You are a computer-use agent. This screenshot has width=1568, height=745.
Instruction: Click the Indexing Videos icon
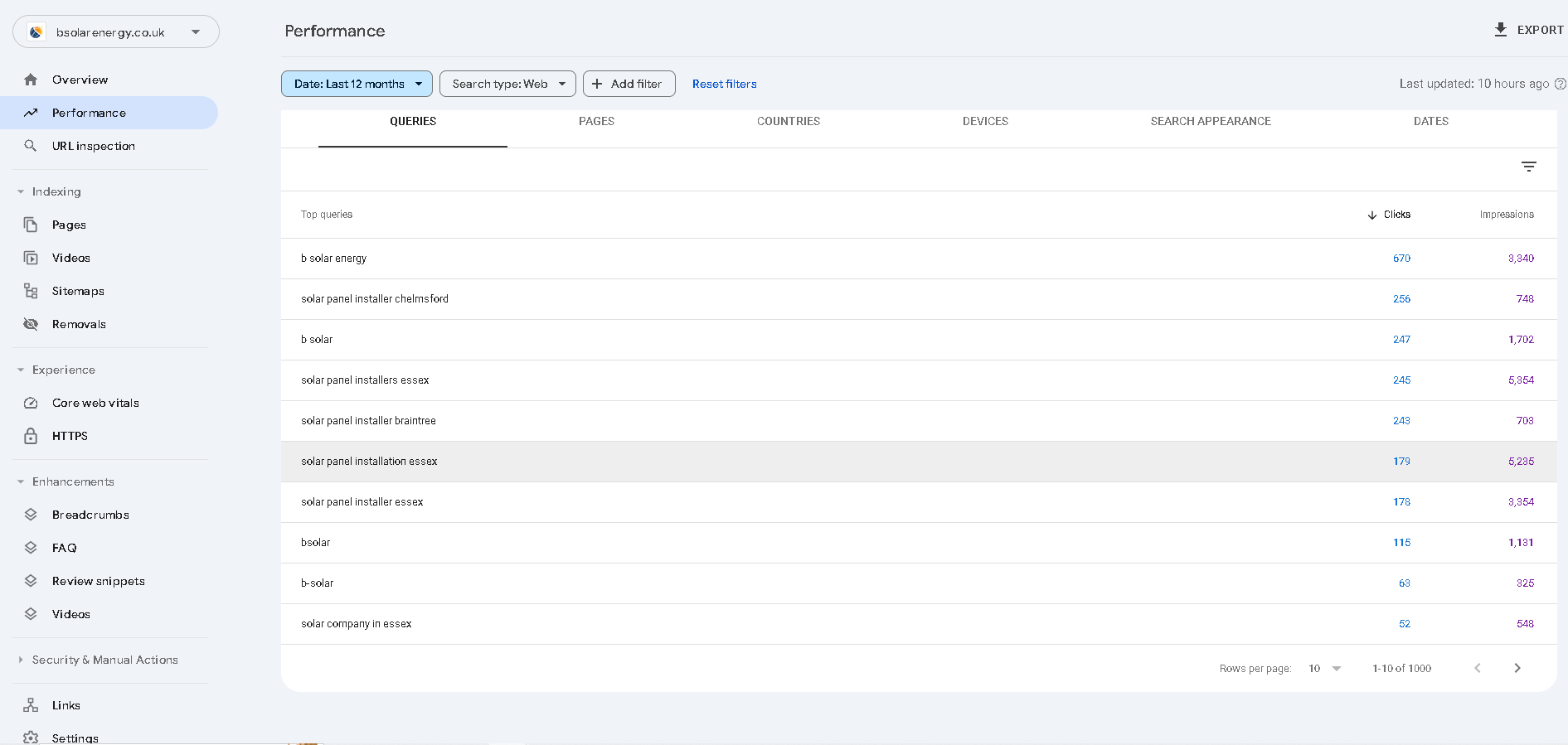click(x=31, y=258)
